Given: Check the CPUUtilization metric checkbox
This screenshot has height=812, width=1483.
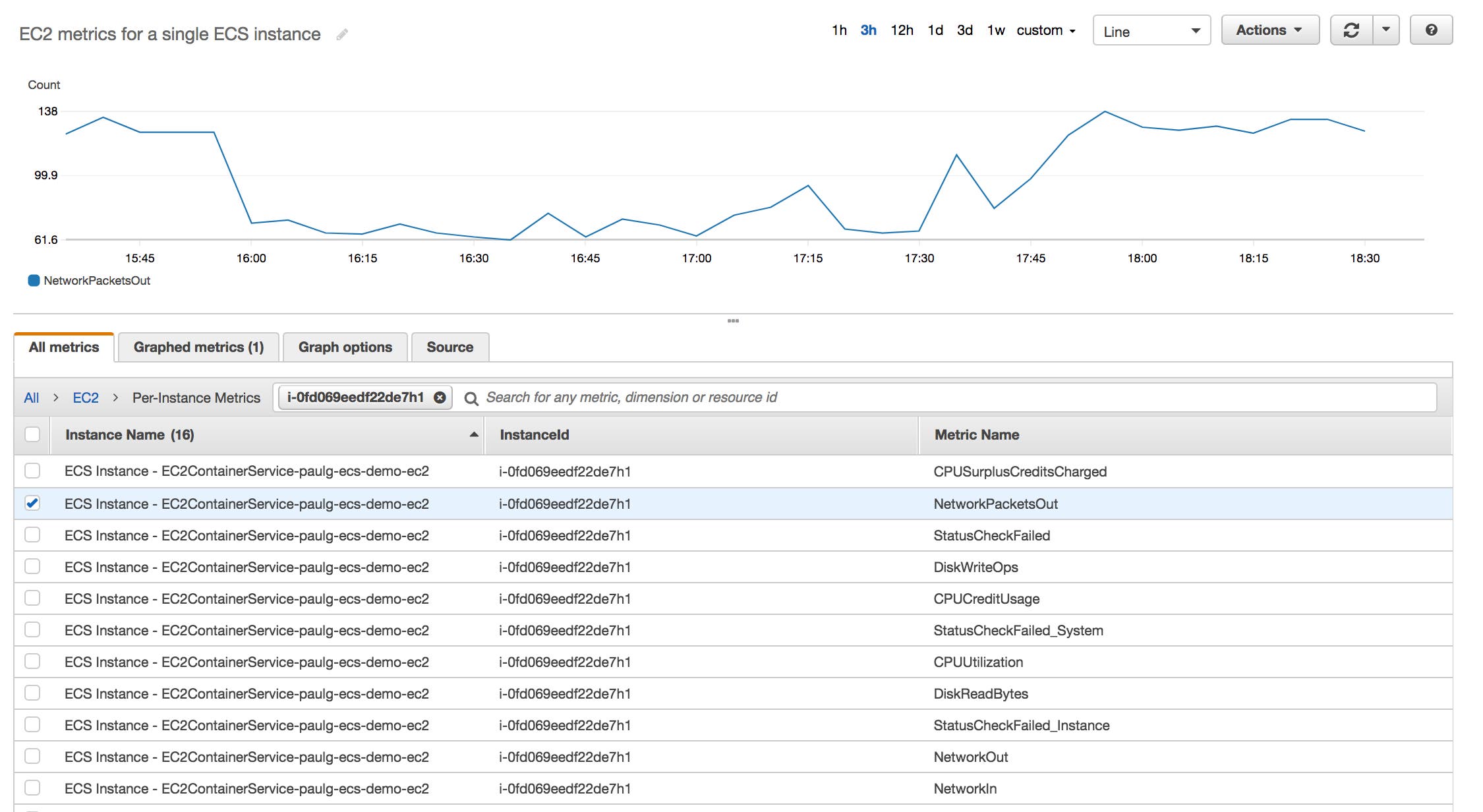Looking at the screenshot, I should click(32, 662).
